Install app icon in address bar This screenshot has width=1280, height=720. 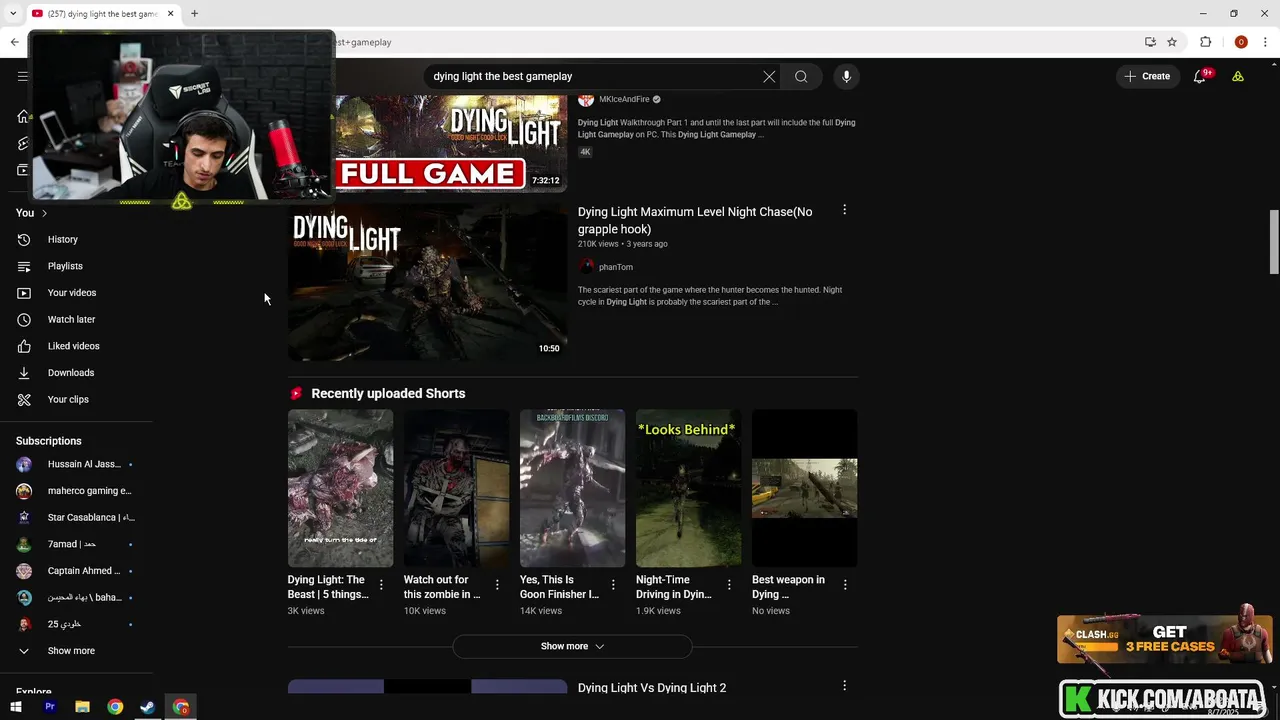point(1150,42)
